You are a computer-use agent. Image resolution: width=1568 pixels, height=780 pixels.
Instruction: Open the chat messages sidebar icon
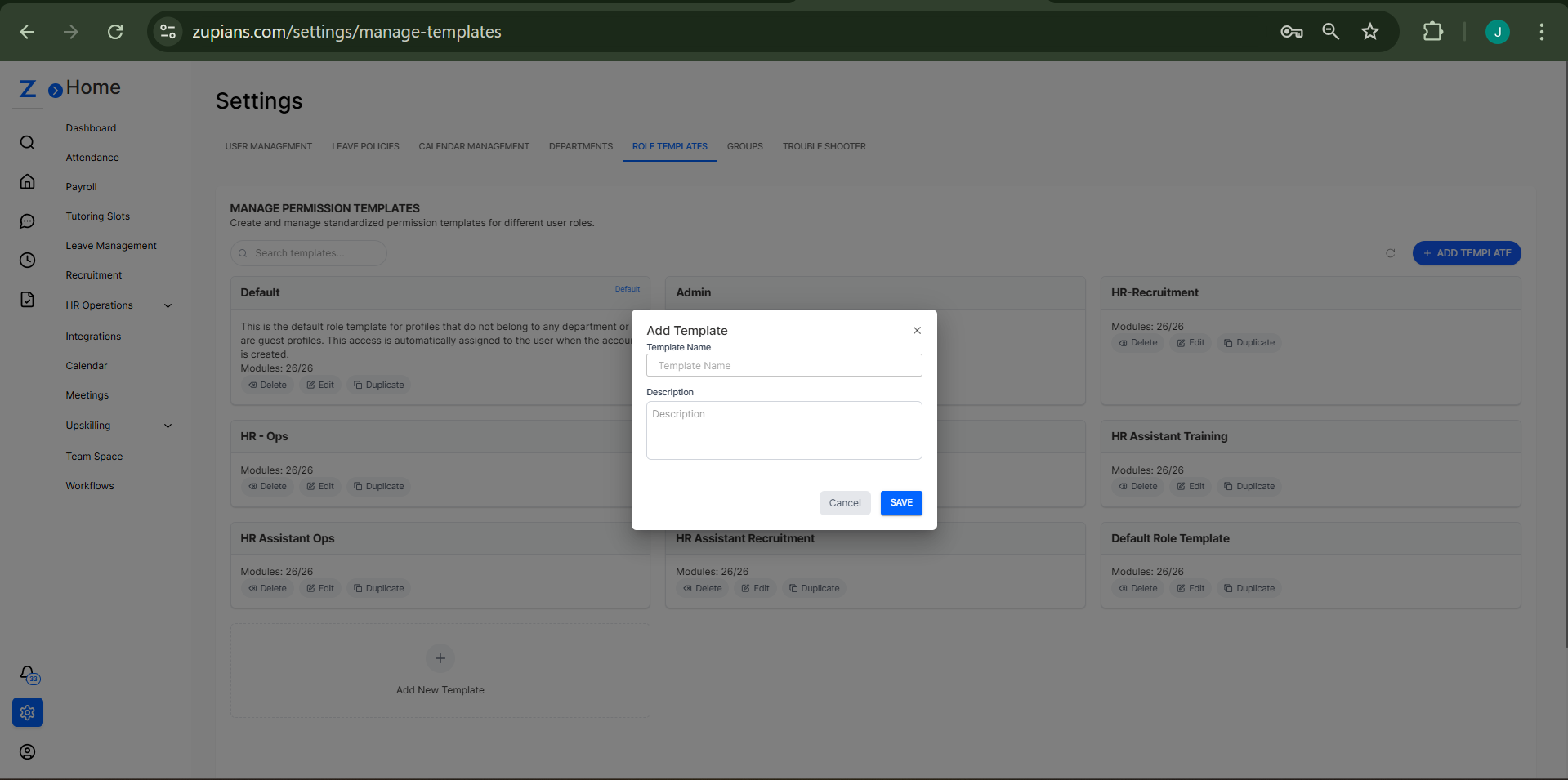click(x=27, y=221)
